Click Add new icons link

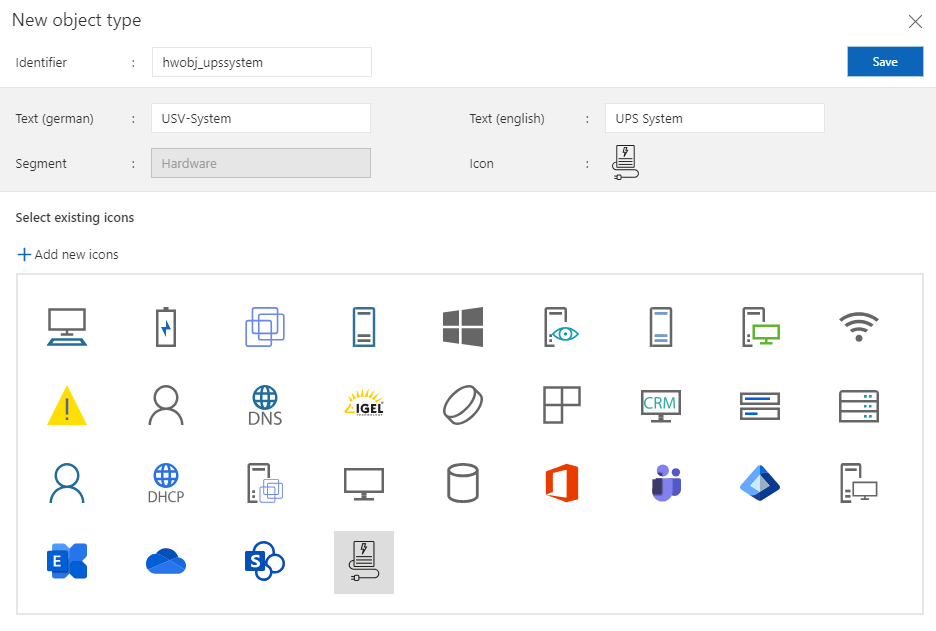68,255
